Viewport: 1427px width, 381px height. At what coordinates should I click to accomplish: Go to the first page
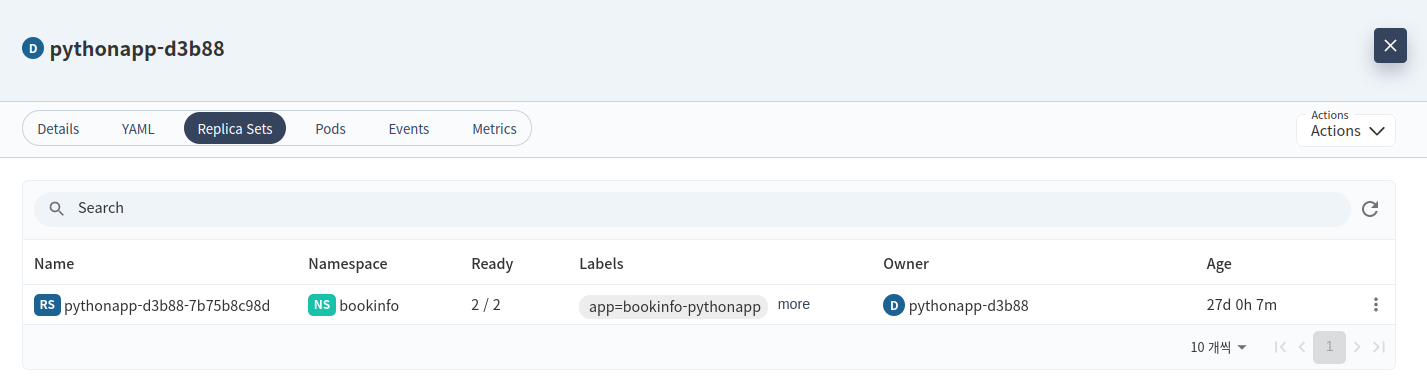click(x=1280, y=347)
